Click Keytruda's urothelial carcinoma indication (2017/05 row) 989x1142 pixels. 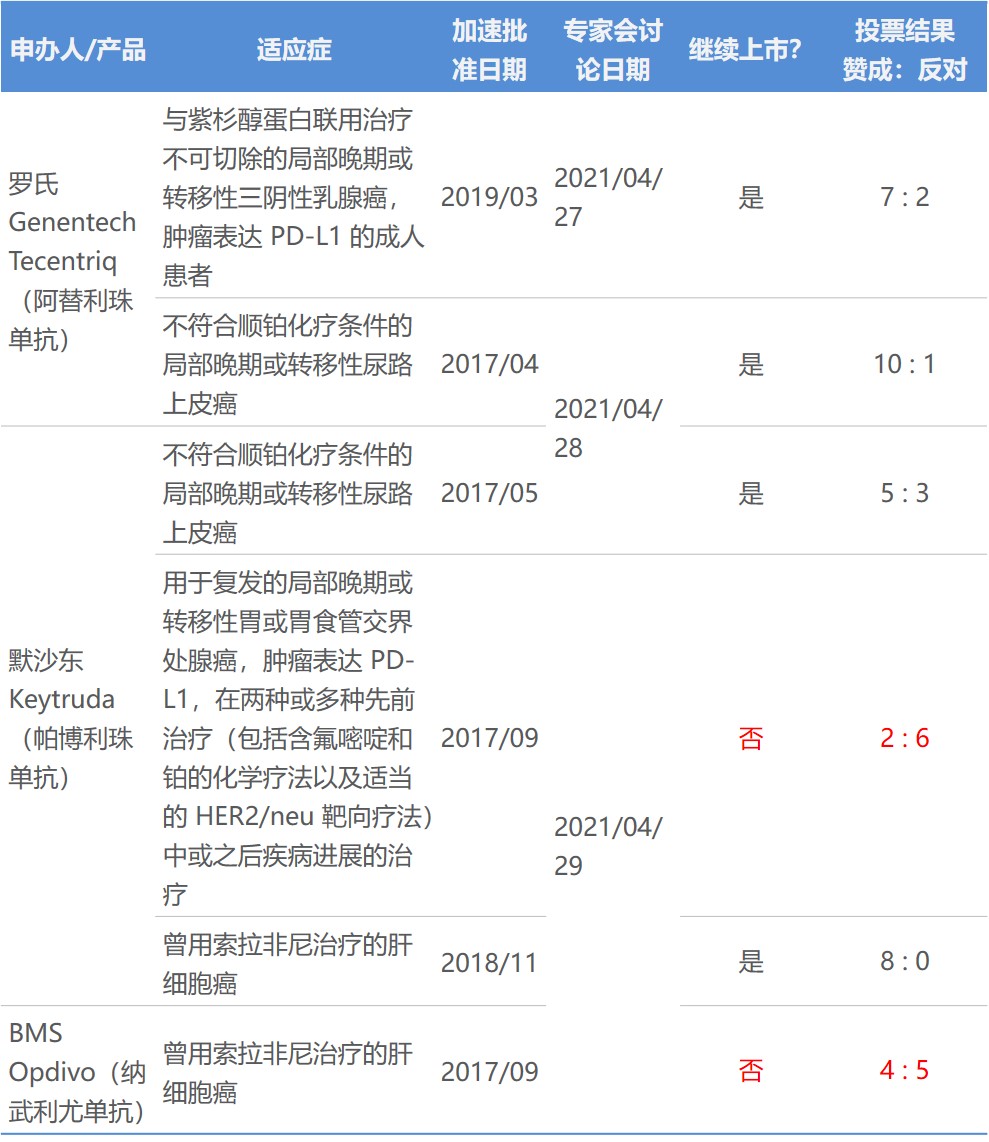[x=288, y=493]
